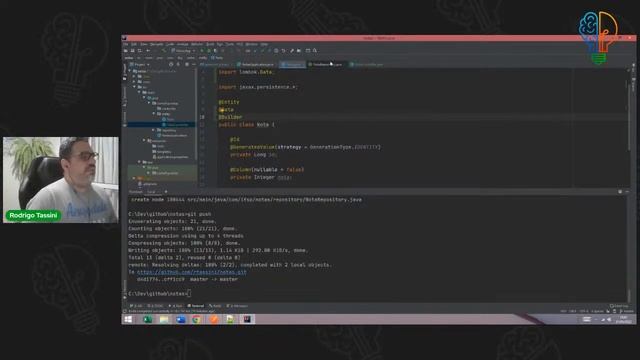Collapse the resources folder arrow
Image resolution: width=640 pixels, height=360 pixels.
point(144,141)
